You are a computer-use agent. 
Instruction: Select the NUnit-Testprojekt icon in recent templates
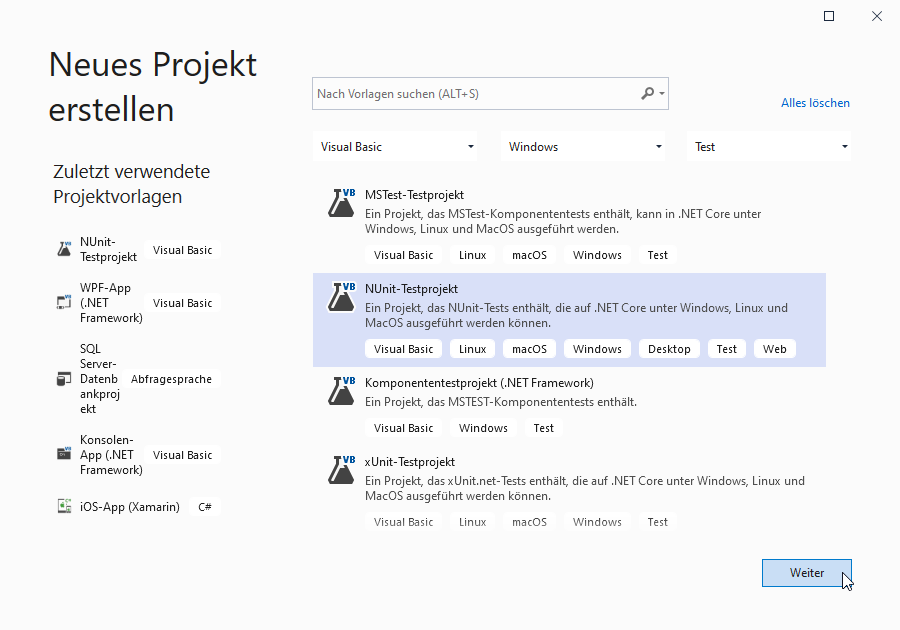tap(62, 250)
